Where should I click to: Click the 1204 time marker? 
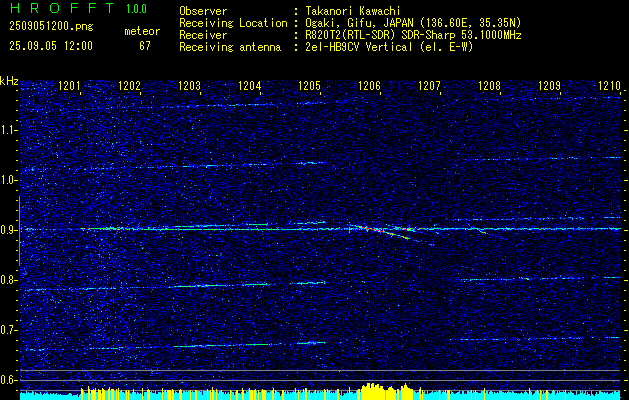(x=250, y=85)
